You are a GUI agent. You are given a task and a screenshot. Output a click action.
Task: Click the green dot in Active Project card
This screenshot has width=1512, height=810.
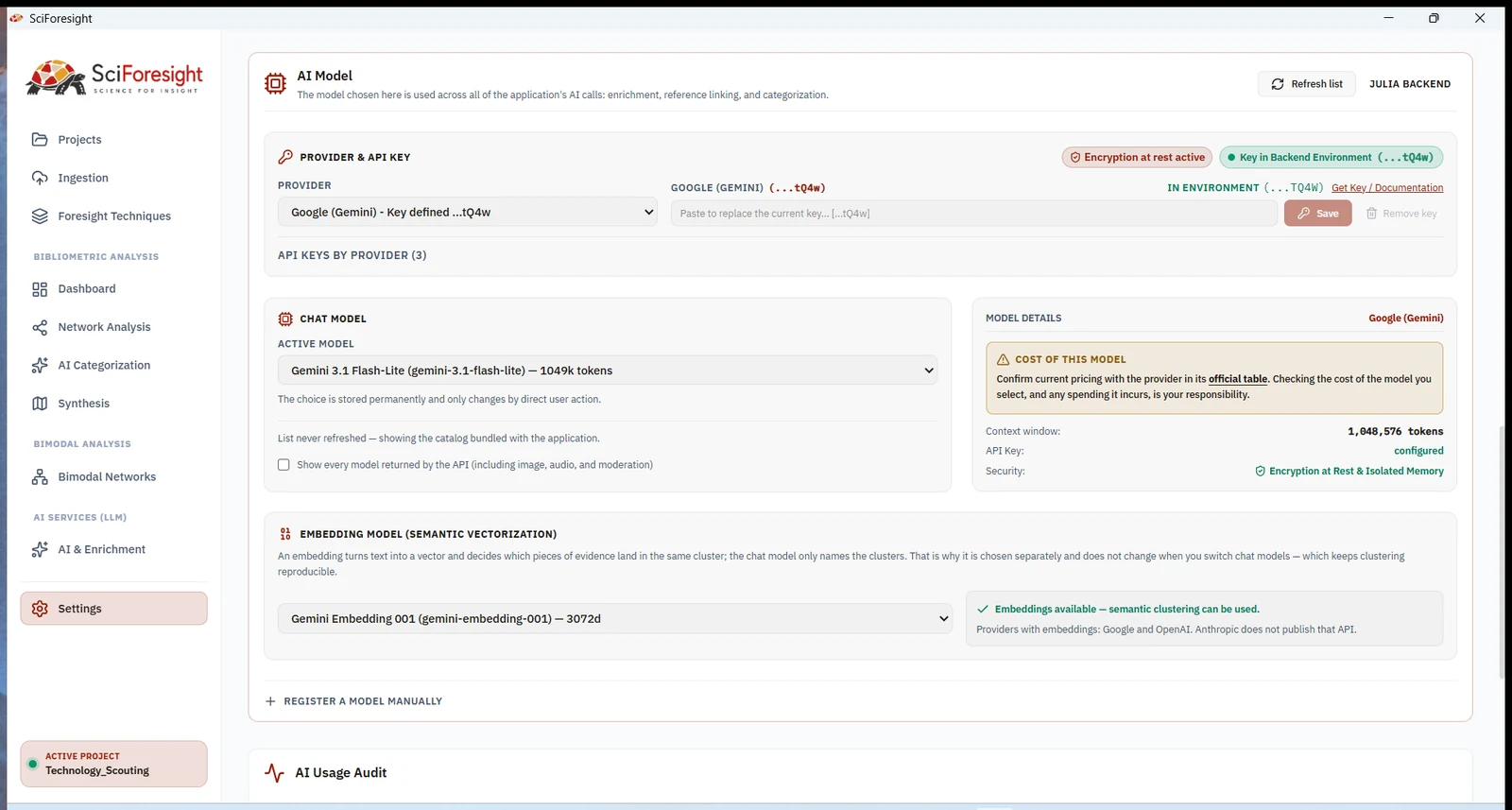point(33,764)
